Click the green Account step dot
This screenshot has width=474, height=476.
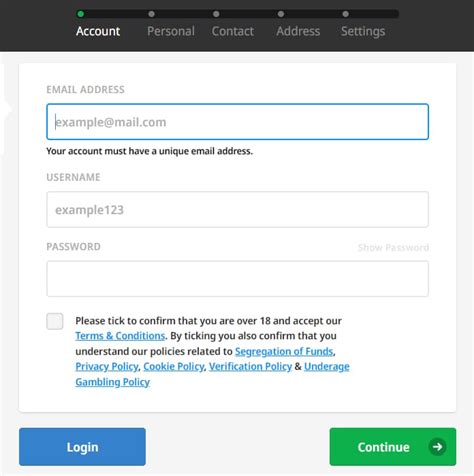click(x=80, y=14)
